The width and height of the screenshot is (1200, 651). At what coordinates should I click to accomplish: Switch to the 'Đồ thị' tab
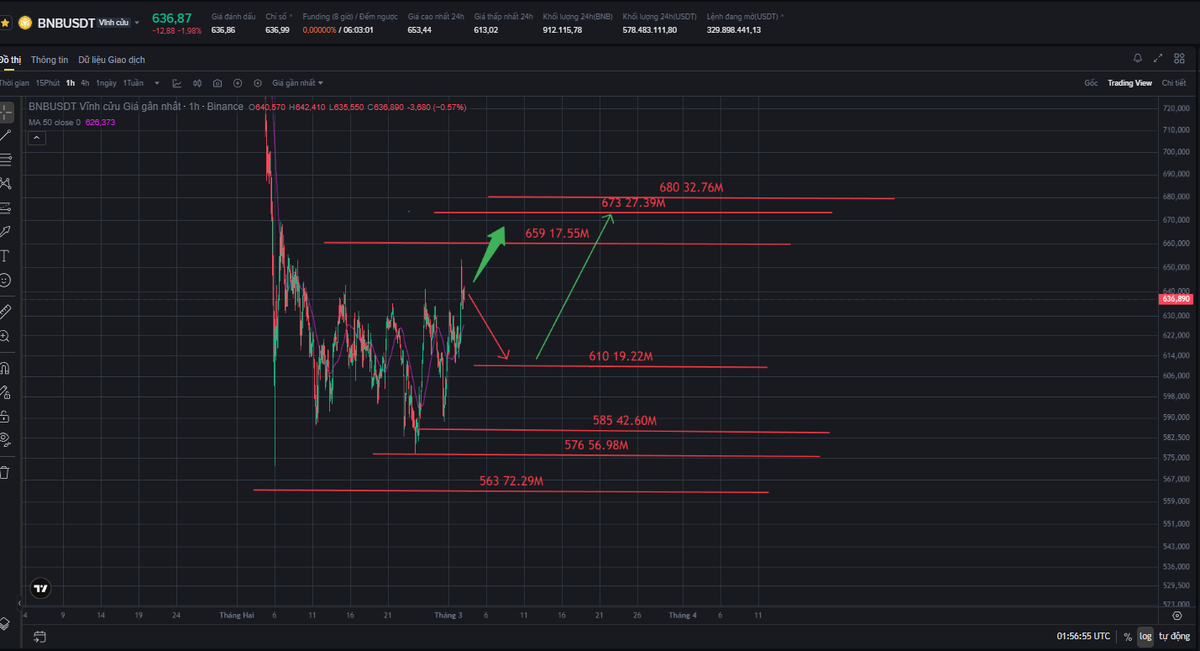tap(10, 60)
